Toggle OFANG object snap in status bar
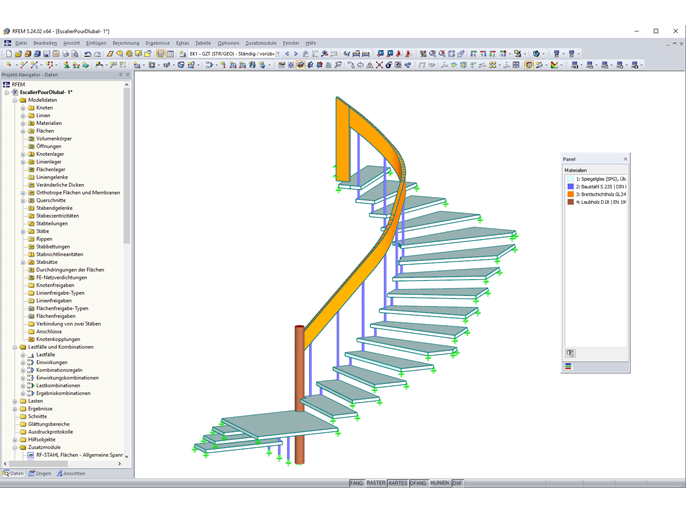 point(419,483)
